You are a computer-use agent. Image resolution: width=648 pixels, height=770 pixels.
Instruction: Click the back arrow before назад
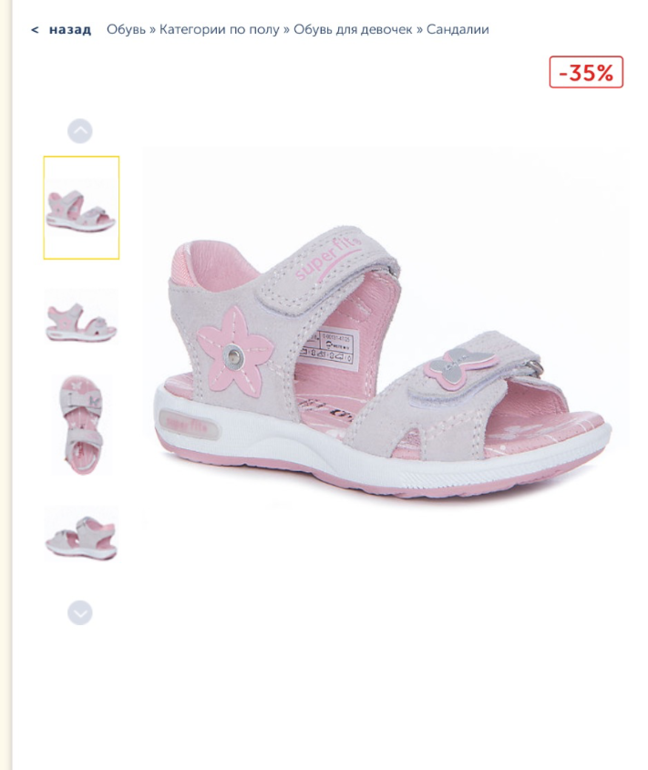pyautogui.click(x=35, y=30)
